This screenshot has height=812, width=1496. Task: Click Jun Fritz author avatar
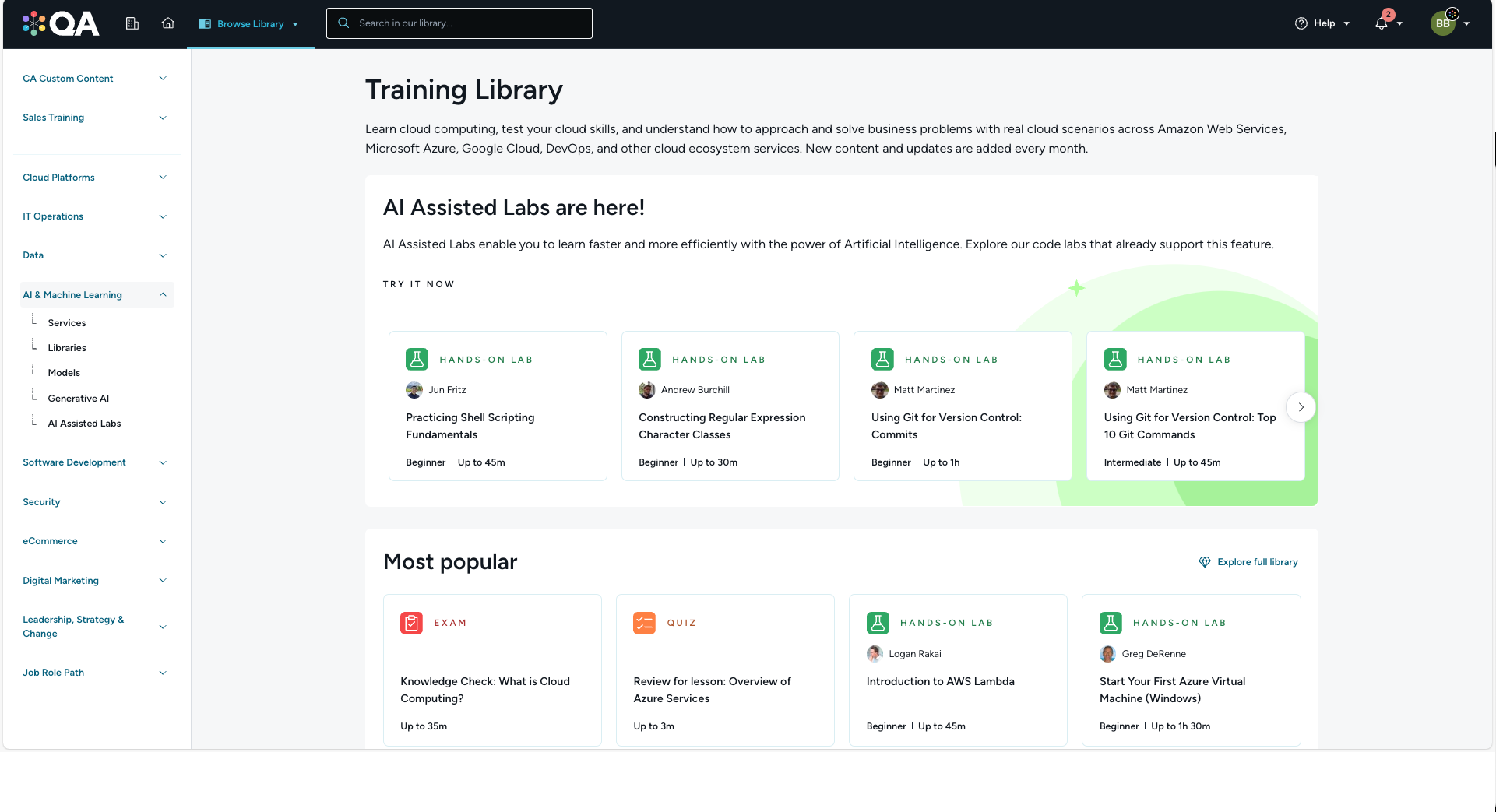point(414,390)
